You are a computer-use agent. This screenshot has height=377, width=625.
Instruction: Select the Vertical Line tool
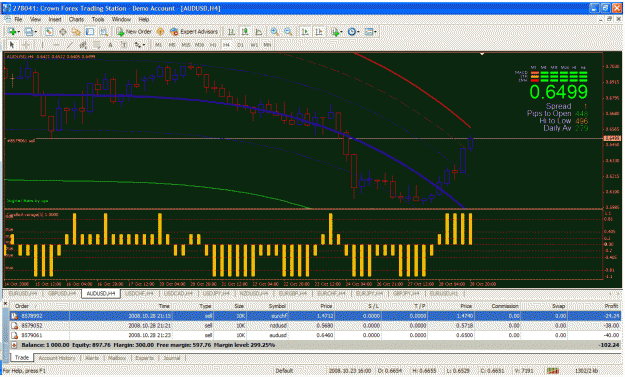pyautogui.click(x=42, y=45)
